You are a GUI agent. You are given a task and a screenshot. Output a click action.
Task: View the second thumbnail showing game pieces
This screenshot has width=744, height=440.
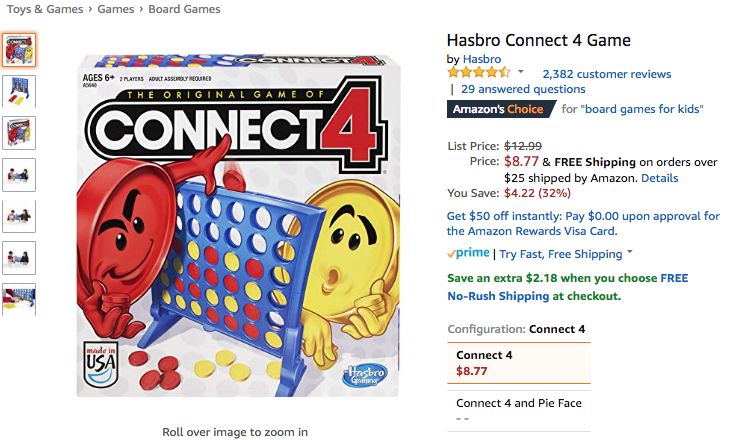pyautogui.click(x=20, y=91)
